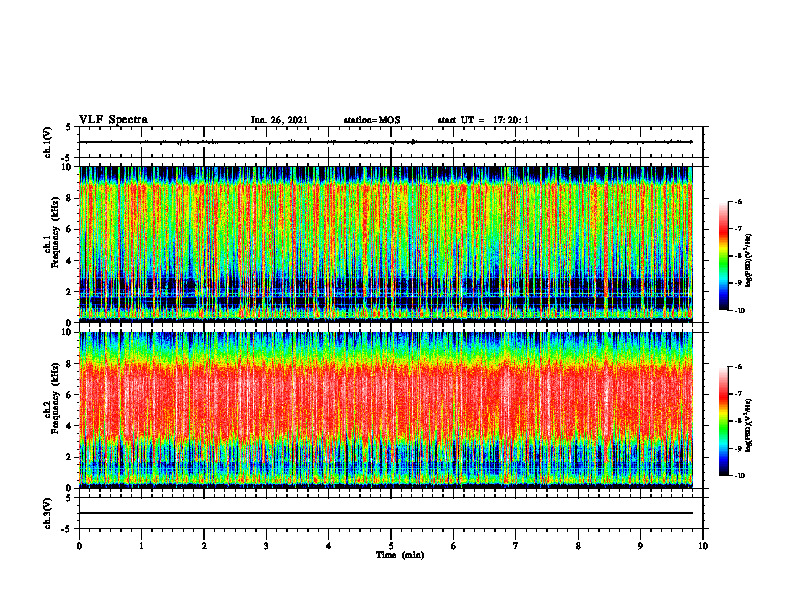Click the ch.1 colorbar log(PSD) unit label
Screen dimensions: 792x612
tap(749, 260)
